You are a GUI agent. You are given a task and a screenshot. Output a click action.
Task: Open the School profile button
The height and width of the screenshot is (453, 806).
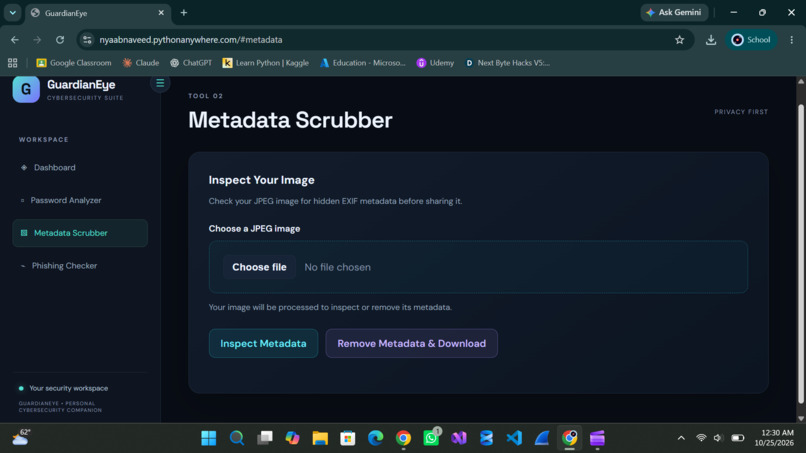tap(751, 40)
